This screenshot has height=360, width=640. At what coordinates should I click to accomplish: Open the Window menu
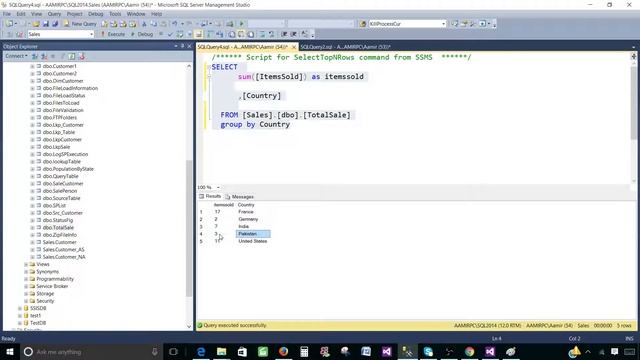136,14
